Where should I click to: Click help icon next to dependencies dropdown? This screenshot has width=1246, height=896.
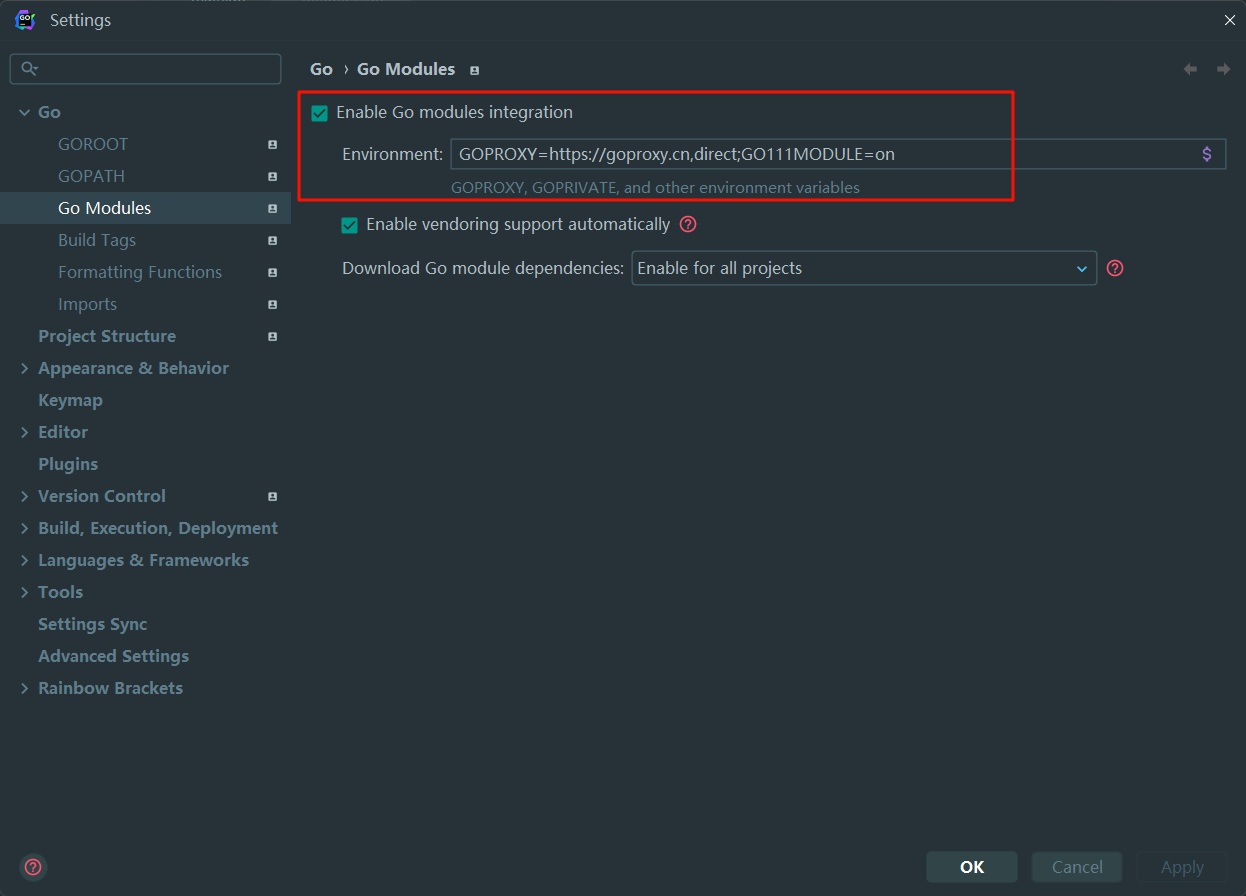(x=1115, y=268)
